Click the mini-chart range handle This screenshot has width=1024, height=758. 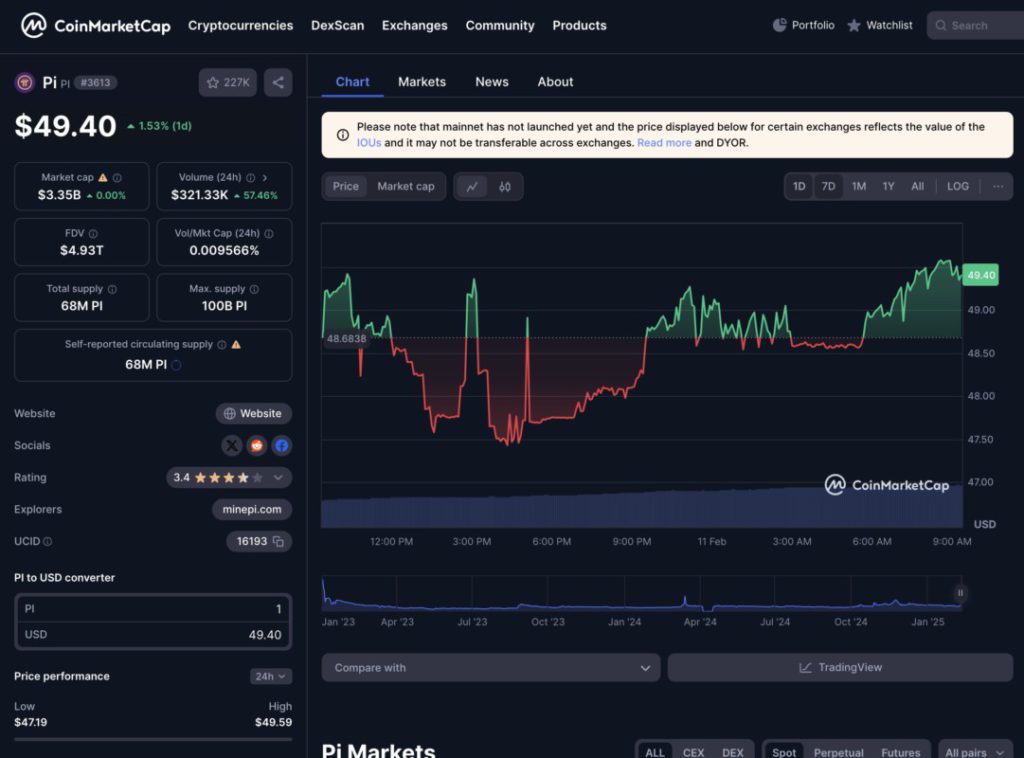(x=960, y=593)
